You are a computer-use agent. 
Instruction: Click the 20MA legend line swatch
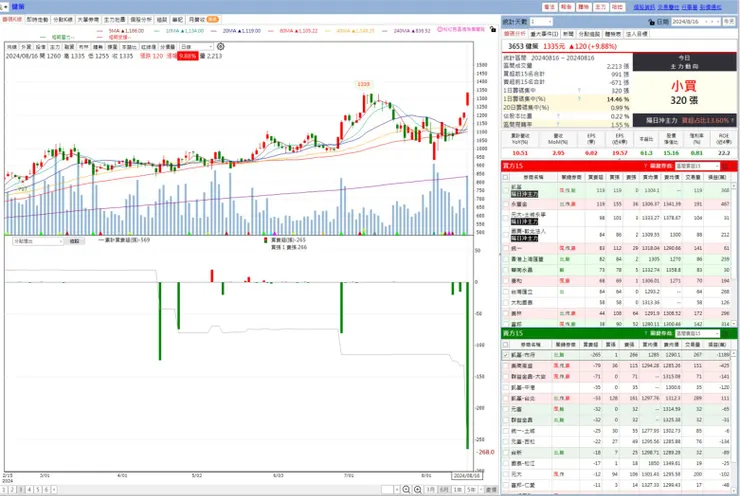click(213, 31)
